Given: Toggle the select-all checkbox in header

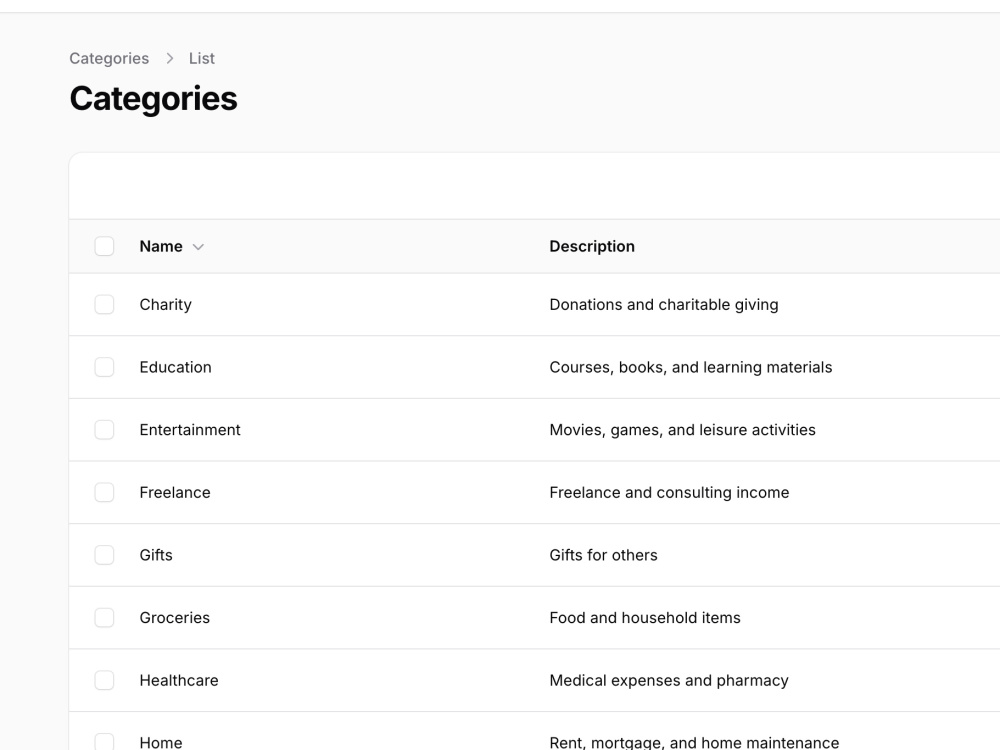Looking at the screenshot, I should click(x=105, y=246).
